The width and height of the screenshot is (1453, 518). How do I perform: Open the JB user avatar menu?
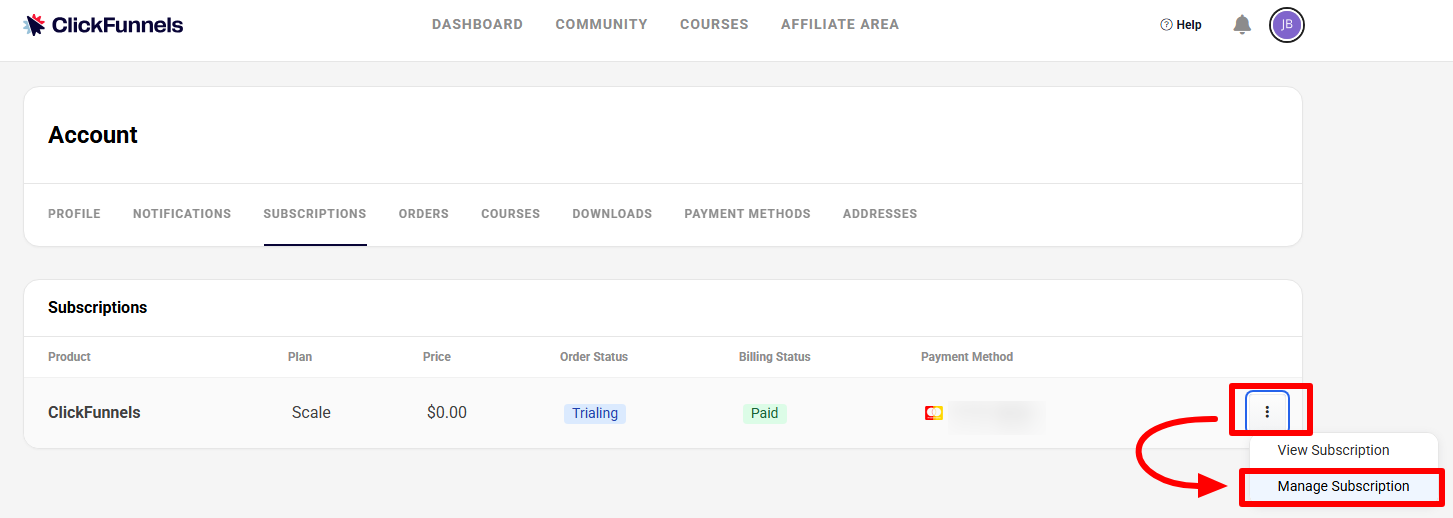click(x=1287, y=25)
